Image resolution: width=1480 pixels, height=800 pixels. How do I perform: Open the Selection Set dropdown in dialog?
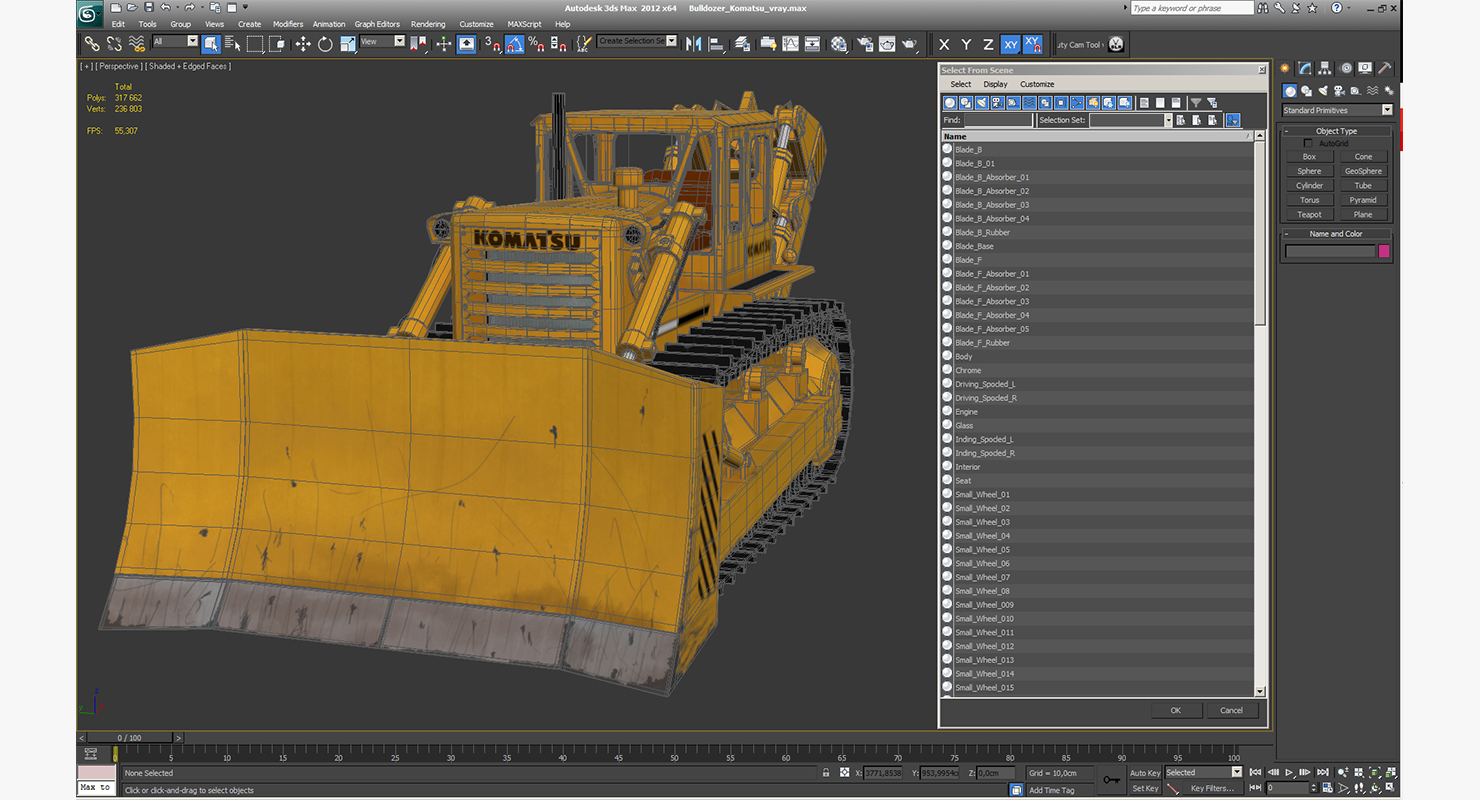coord(1131,120)
